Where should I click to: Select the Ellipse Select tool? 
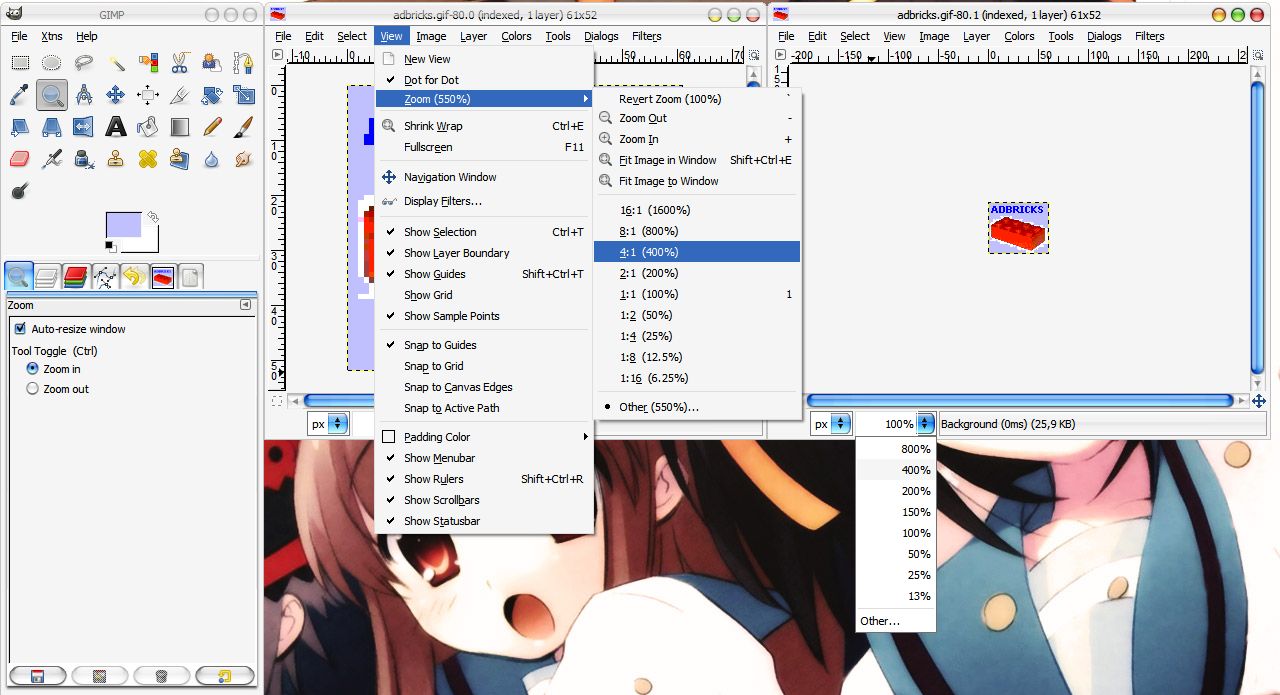point(51,63)
